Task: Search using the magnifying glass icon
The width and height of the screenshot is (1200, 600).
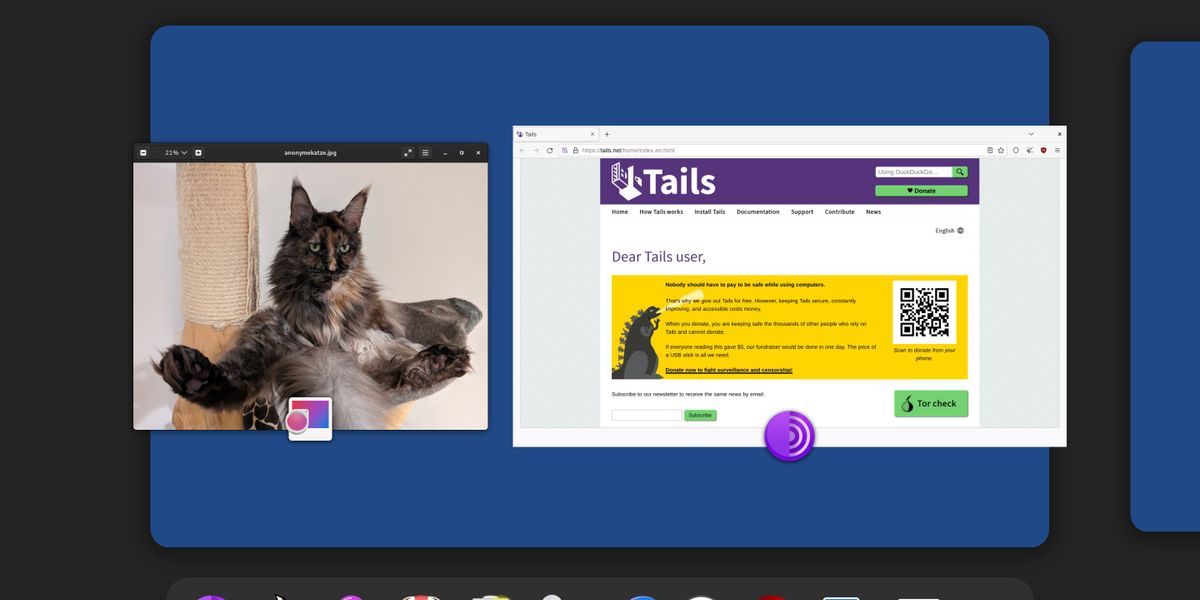Action: point(959,171)
